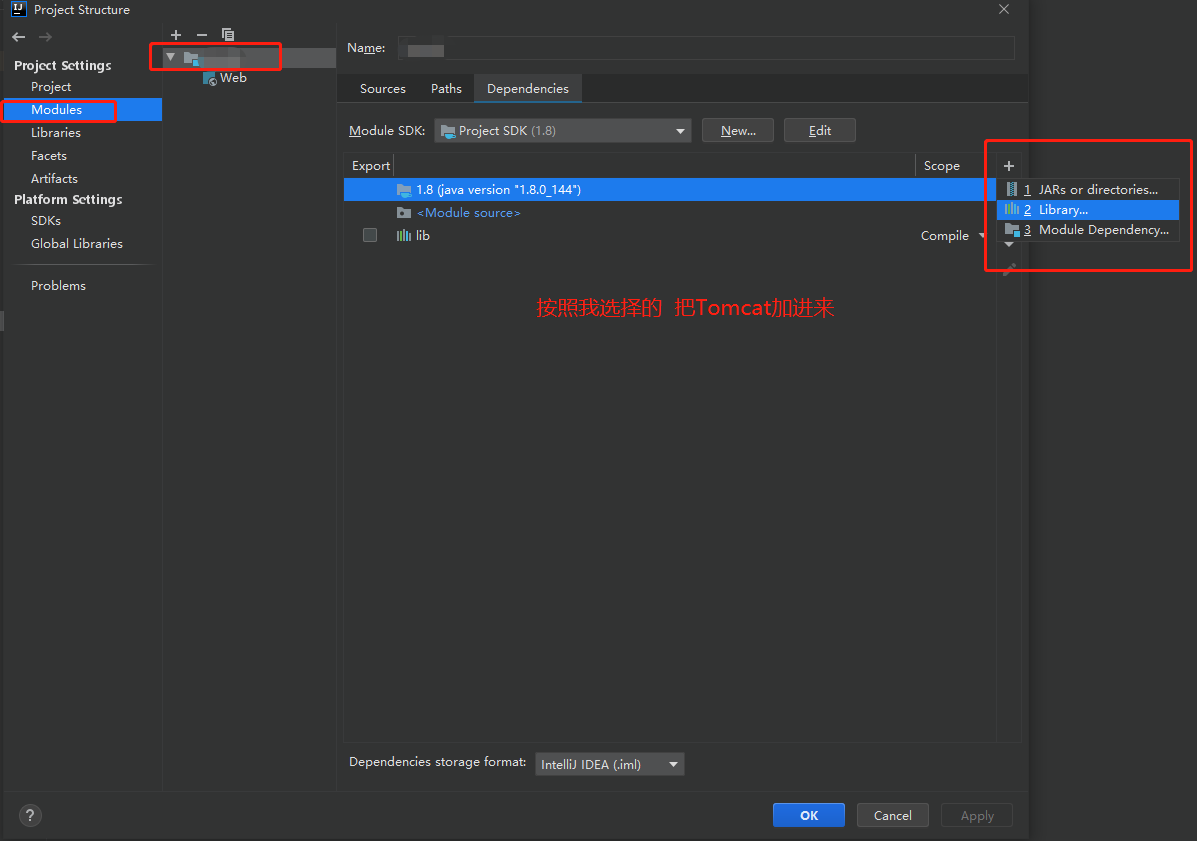Collapse the module tree node triangle
This screenshot has height=841, width=1197.
(171, 57)
